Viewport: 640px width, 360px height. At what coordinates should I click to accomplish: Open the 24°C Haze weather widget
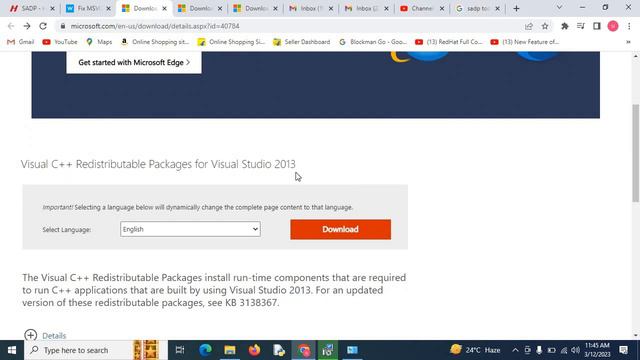475,350
